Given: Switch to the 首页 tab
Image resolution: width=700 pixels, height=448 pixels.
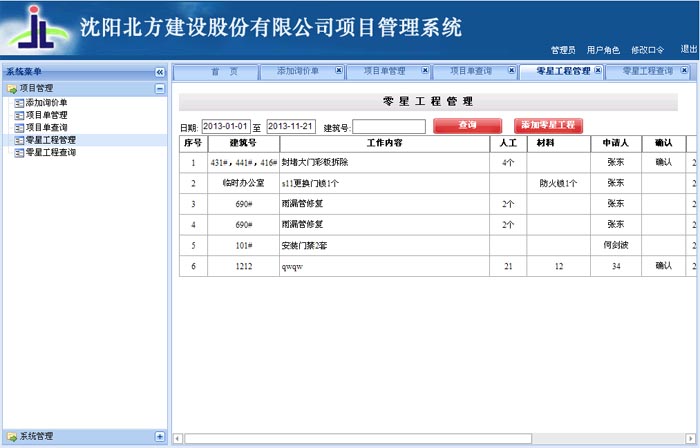Looking at the screenshot, I should 224,72.
